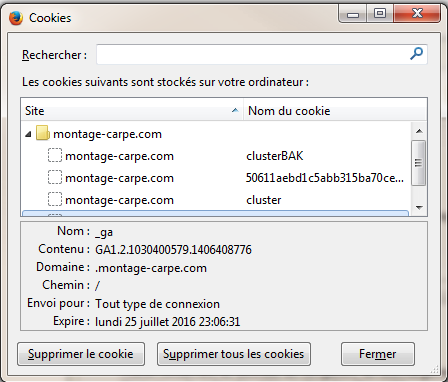Click the scrollbar up arrow
The width and height of the screenshot is (448, 382).
[419, 131]
